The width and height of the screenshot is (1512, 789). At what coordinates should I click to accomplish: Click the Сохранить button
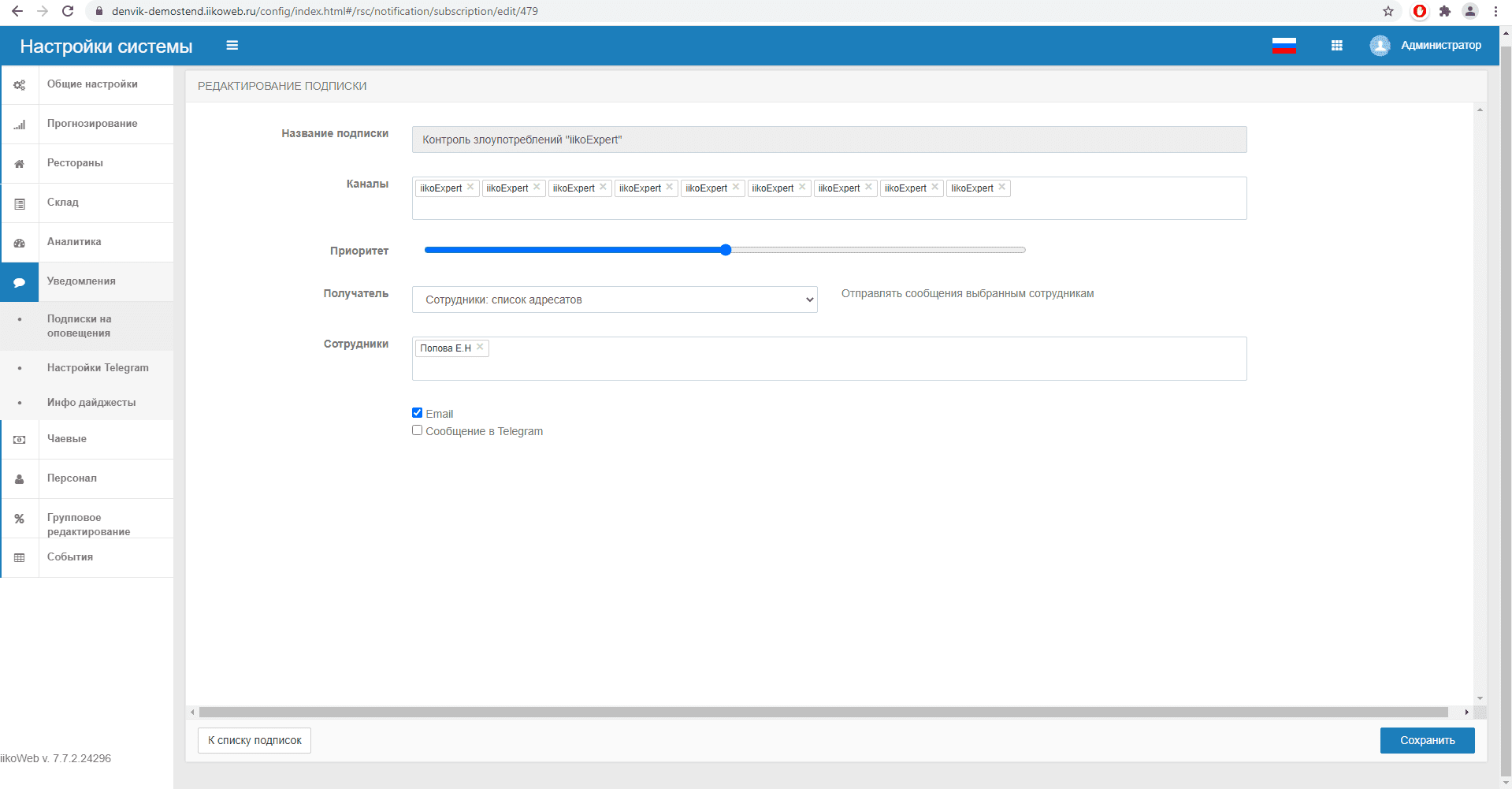[1427, 740]
